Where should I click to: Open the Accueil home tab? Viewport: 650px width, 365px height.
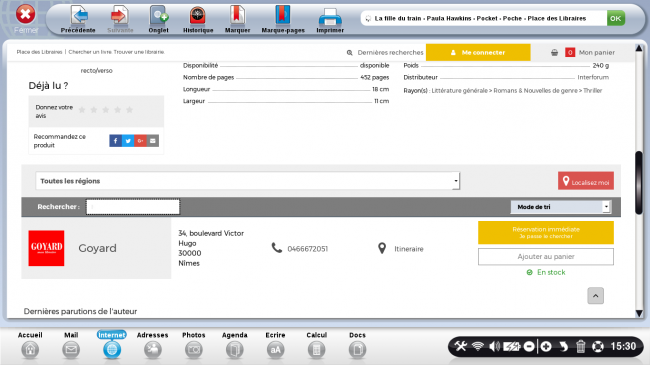pos(30,346)
